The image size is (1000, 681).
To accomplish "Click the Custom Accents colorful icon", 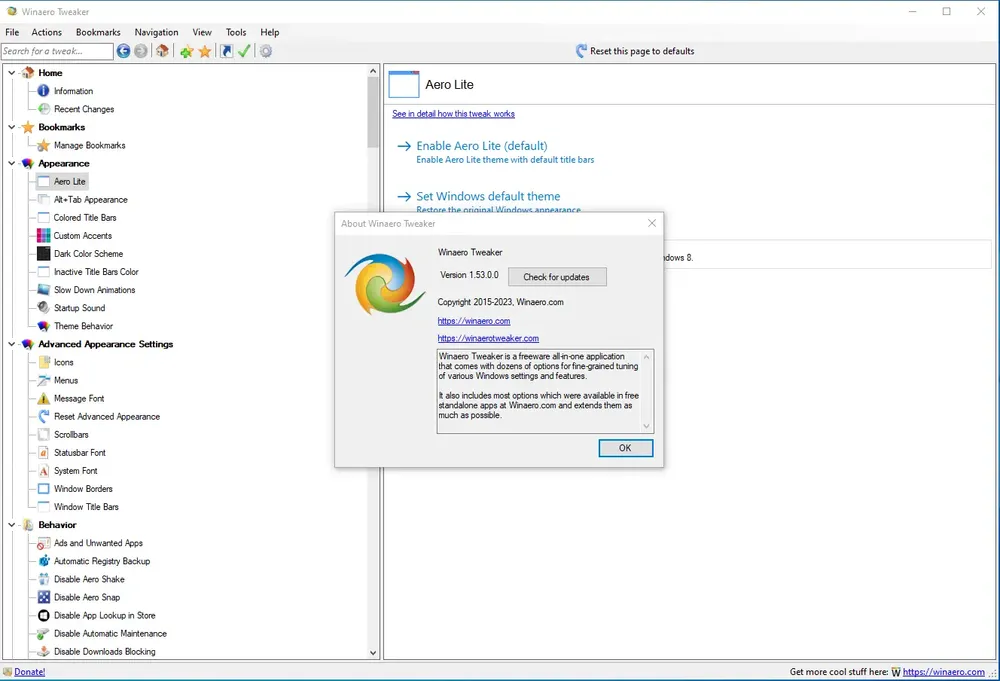I will [43, 235].
